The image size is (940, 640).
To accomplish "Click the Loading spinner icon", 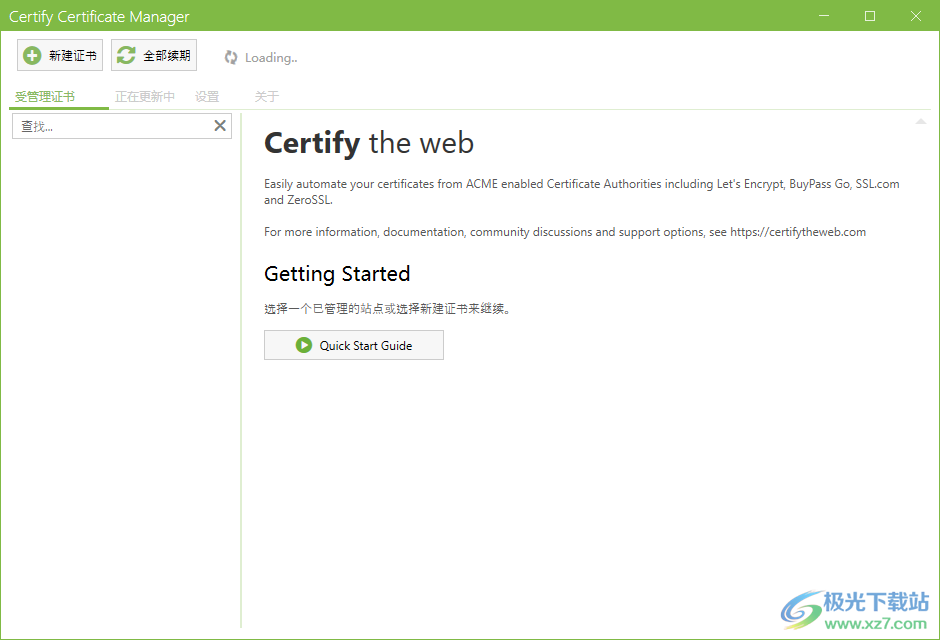I will coord(231,58).
